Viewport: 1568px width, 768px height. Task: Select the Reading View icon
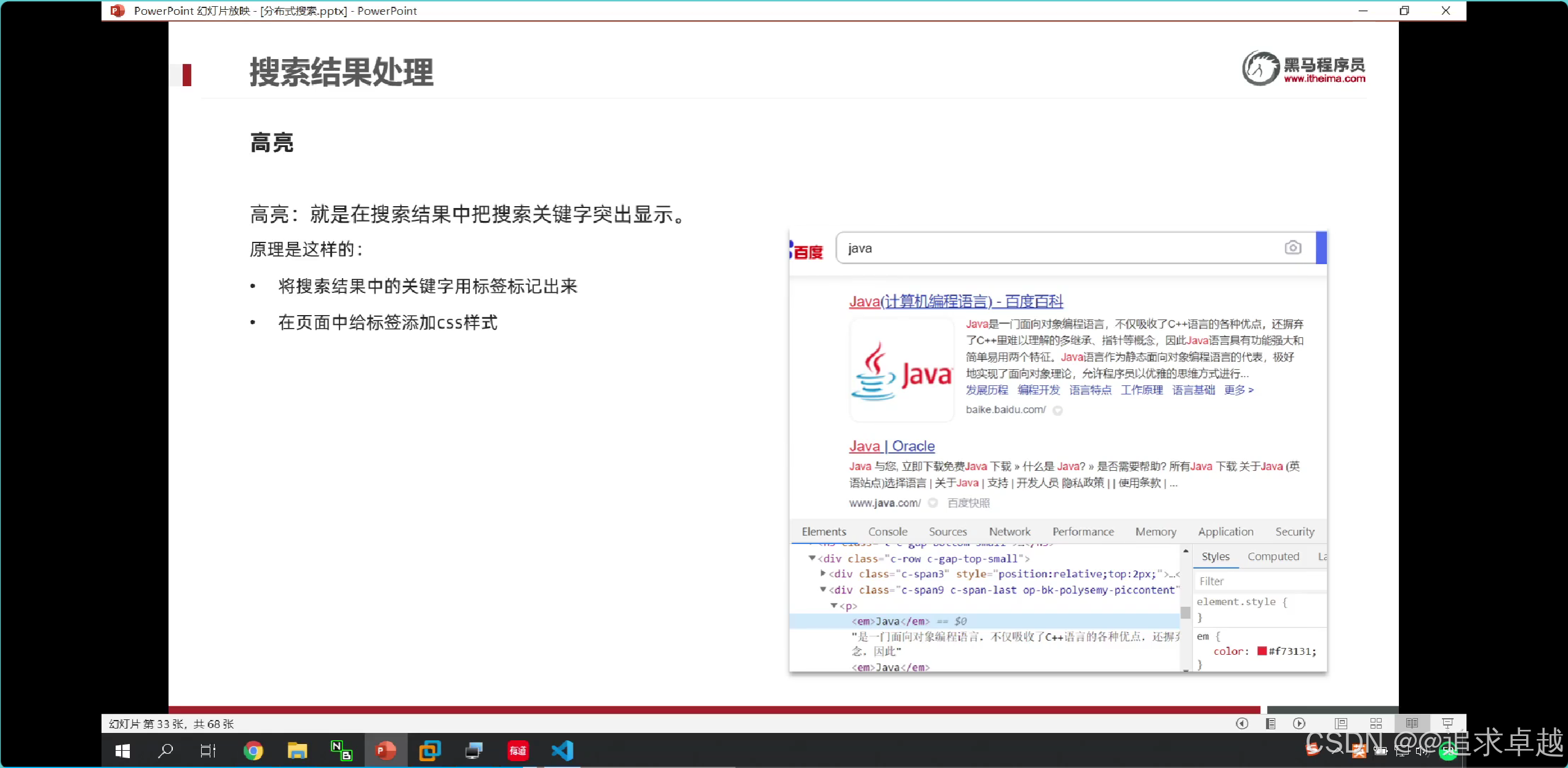click(x=1412, y=724)
